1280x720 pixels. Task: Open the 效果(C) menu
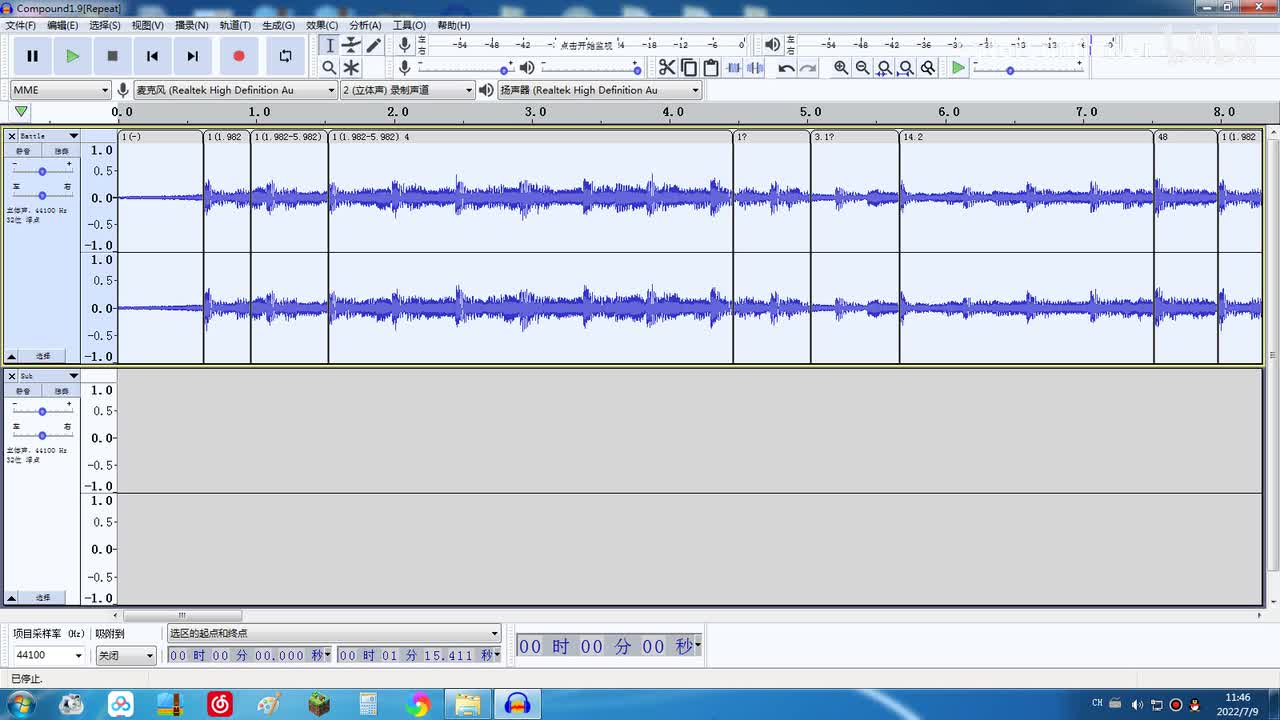click(322, 25)
